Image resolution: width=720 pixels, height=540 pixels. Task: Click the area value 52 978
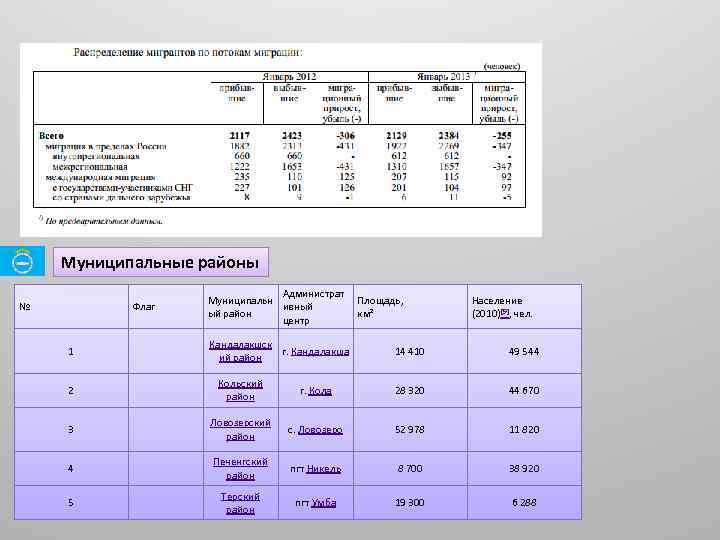[410, 430]
